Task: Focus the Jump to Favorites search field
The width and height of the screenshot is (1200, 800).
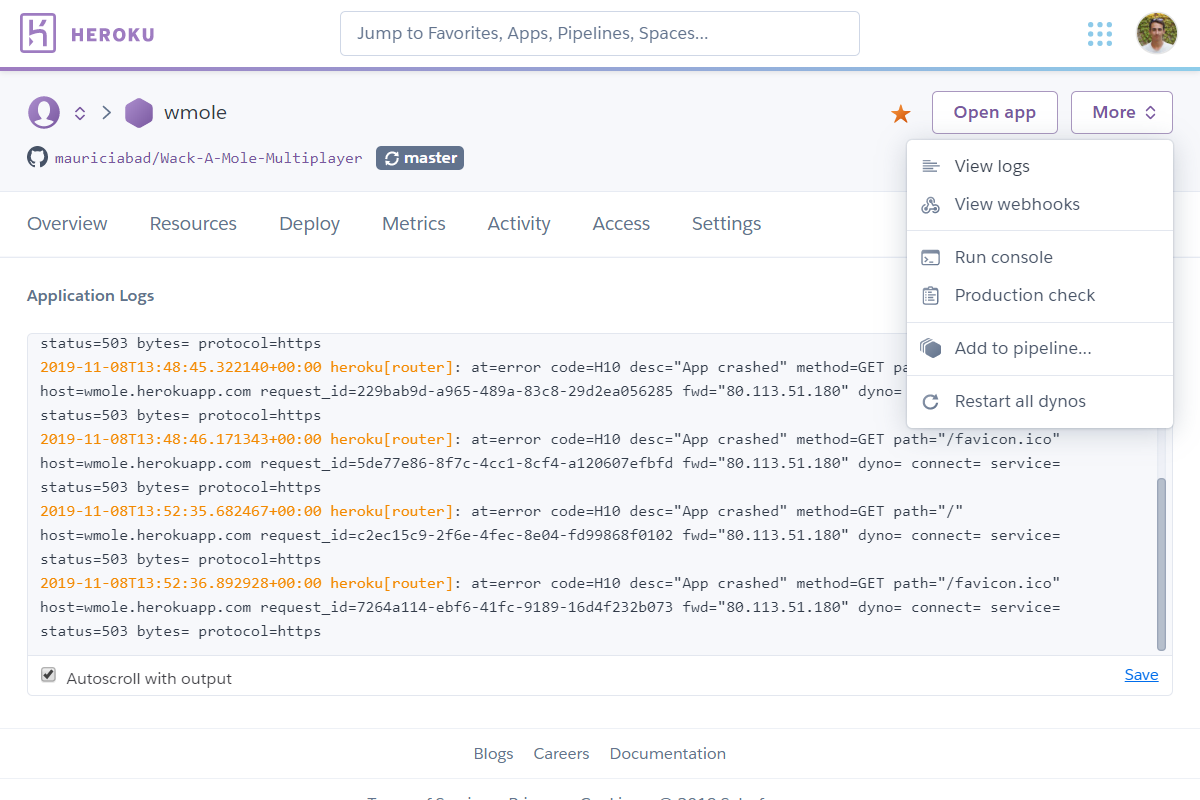Action: pyautogui.click(x=600, y=33)
